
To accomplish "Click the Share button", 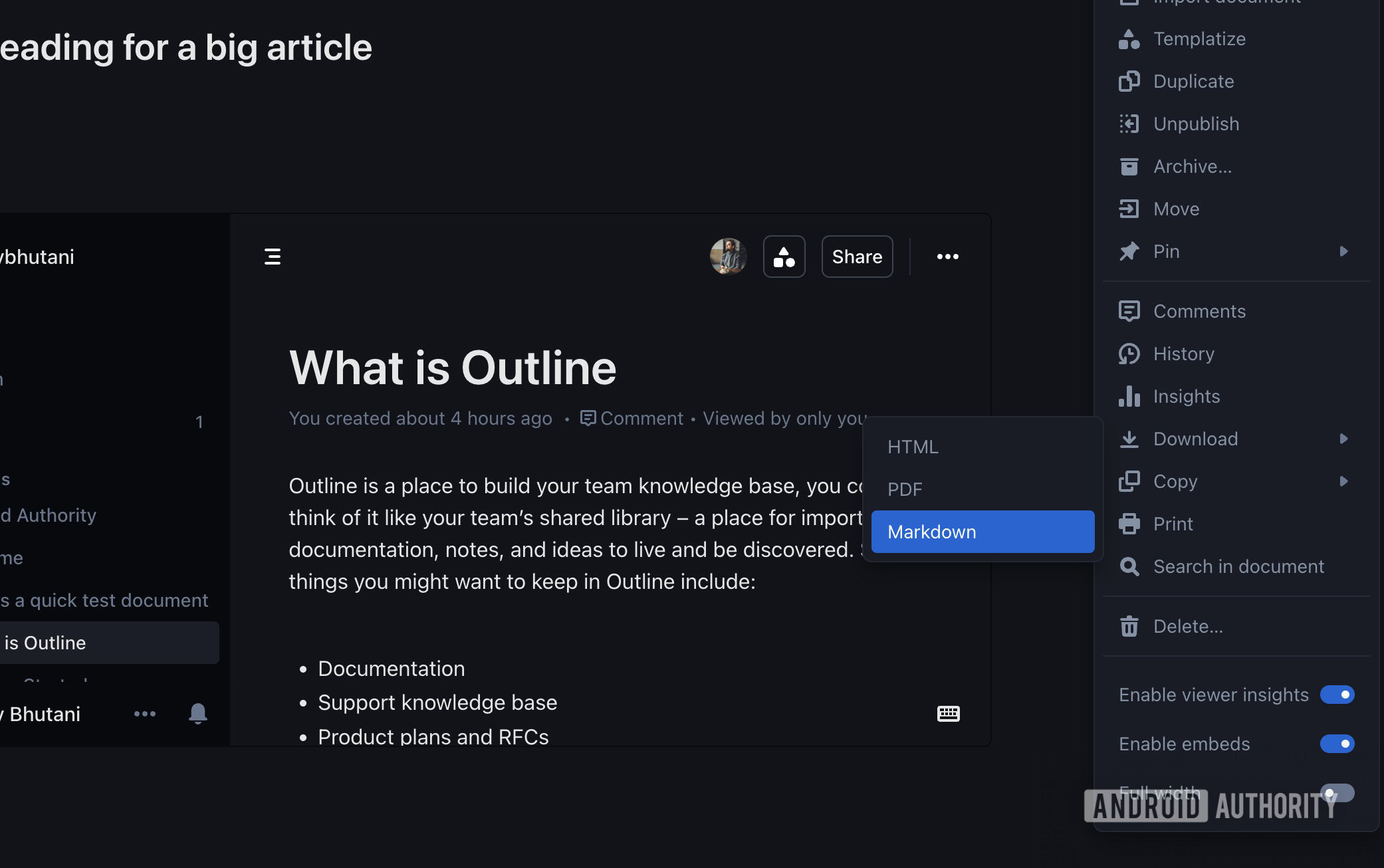I will coord(856,257).
